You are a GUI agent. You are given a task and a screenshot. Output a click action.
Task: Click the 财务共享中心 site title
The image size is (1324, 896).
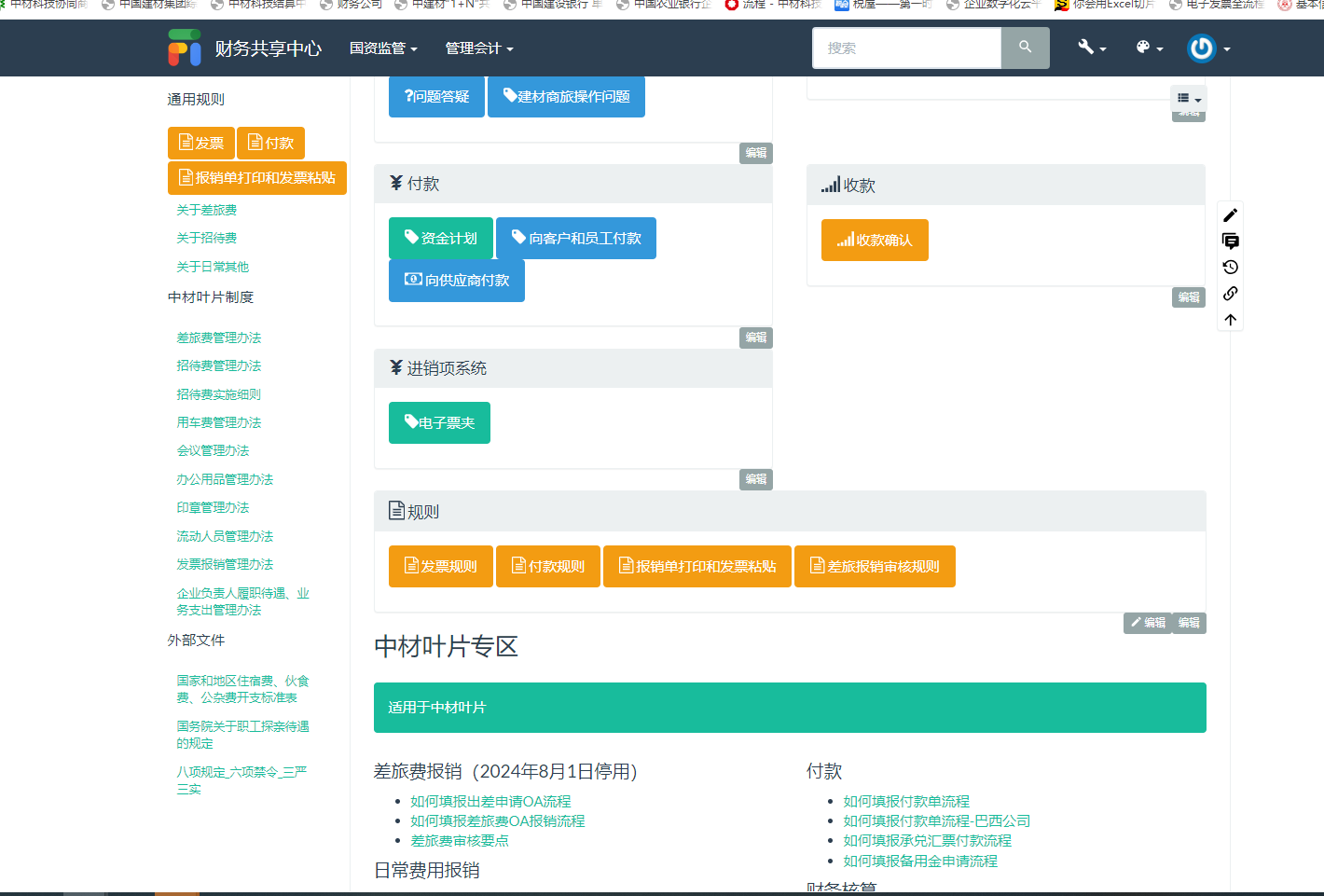(x=269, y=48)
